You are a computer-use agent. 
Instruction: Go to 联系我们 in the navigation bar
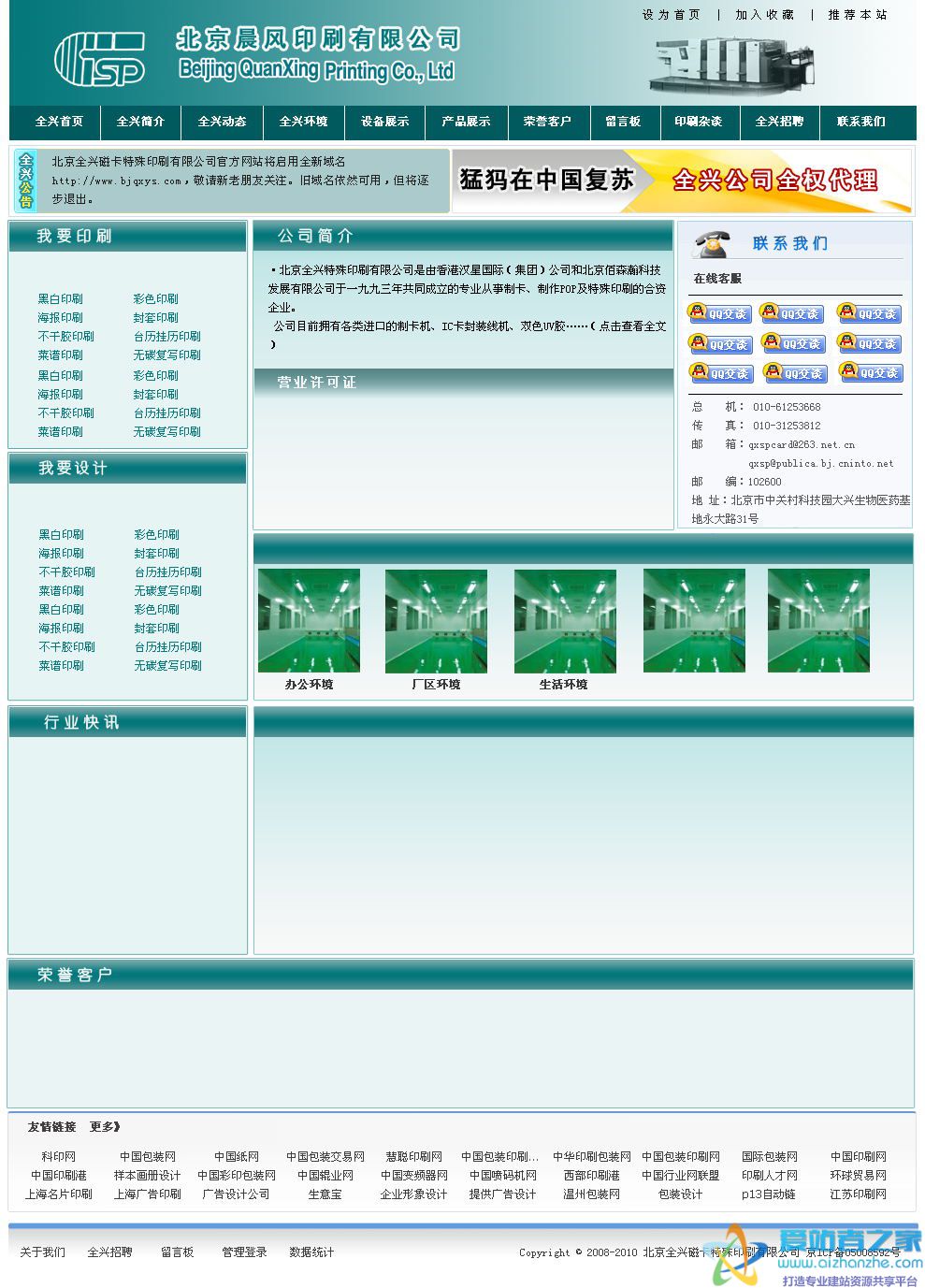860,122
